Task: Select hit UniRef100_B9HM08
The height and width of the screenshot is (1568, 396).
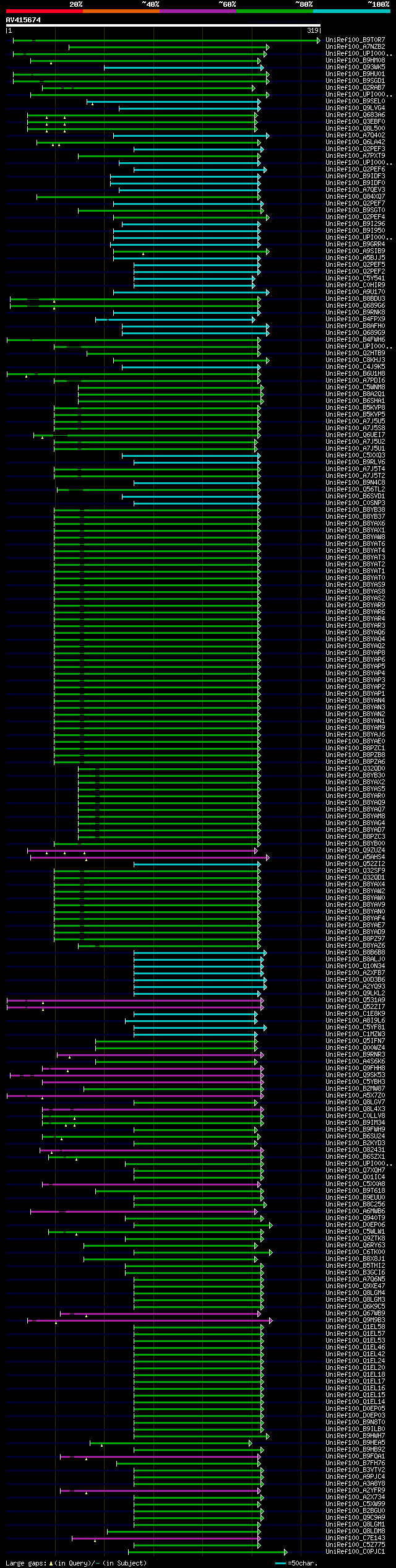Action: click(355, 61)
